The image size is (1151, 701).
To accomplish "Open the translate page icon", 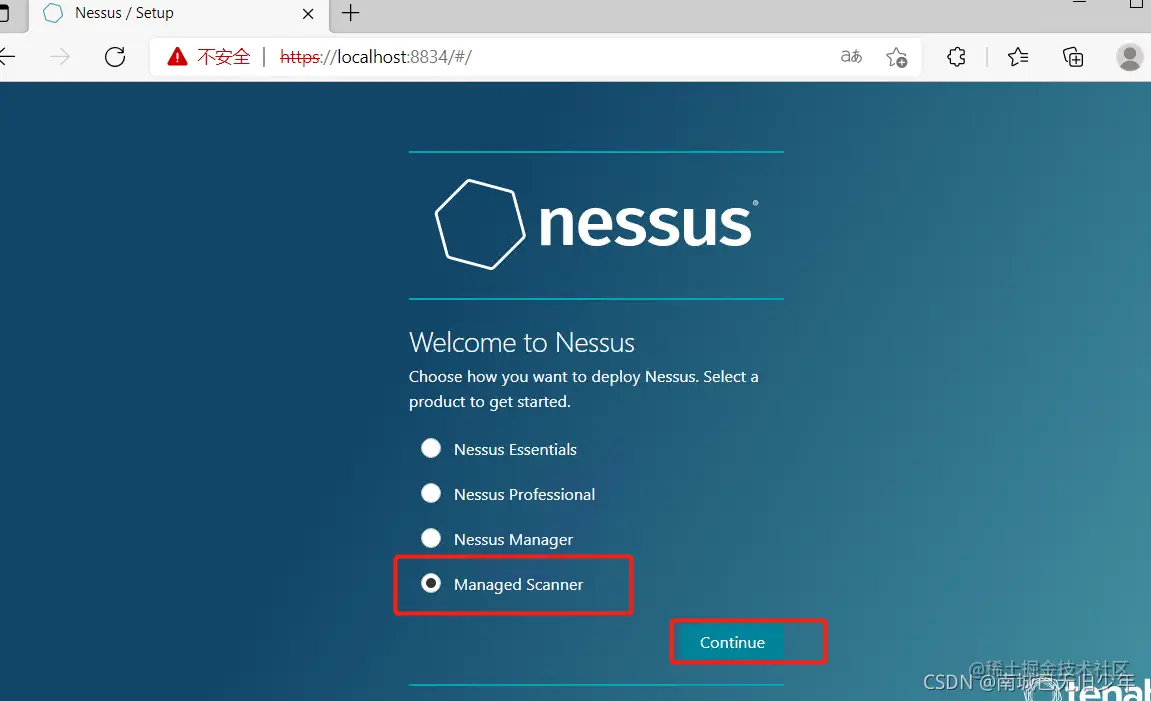I will 851,57.
